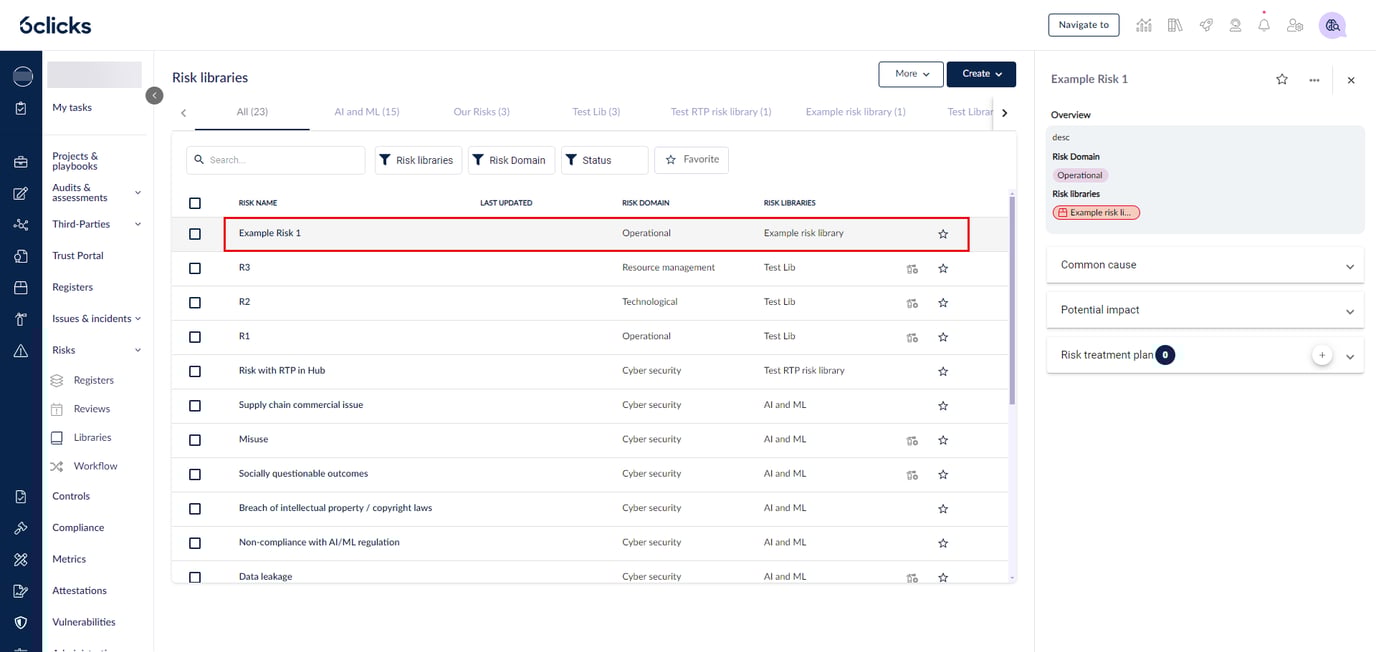The height and width of the screenshot is (652, 1376).
Task: Open the Create dropdown button
Action: (x=981, y=74)
